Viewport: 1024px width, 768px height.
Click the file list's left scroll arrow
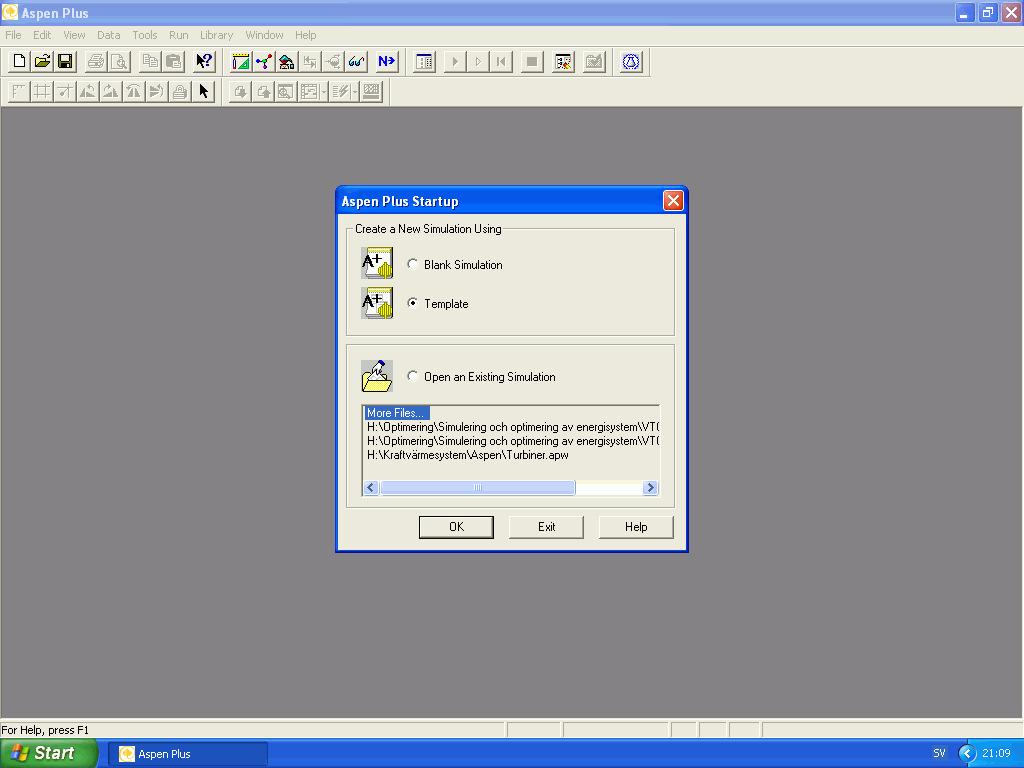[x=371, y=487]
